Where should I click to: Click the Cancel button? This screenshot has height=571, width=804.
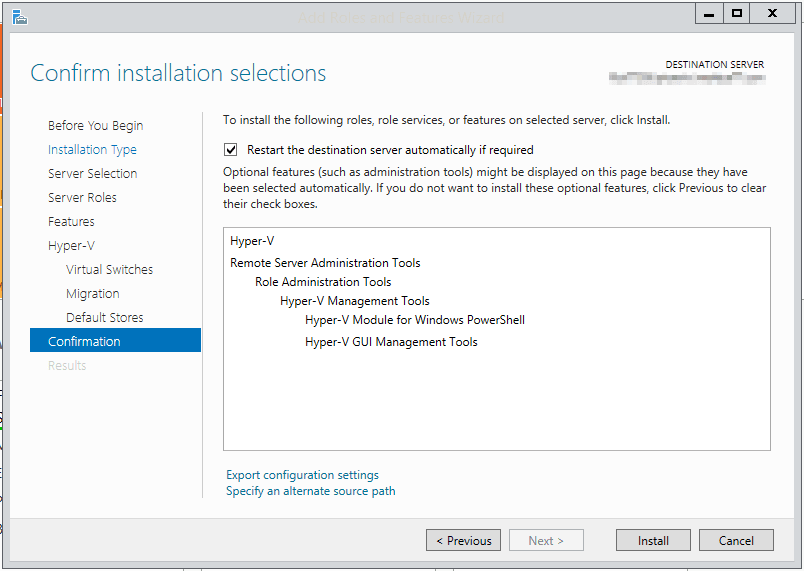(736, 540)
